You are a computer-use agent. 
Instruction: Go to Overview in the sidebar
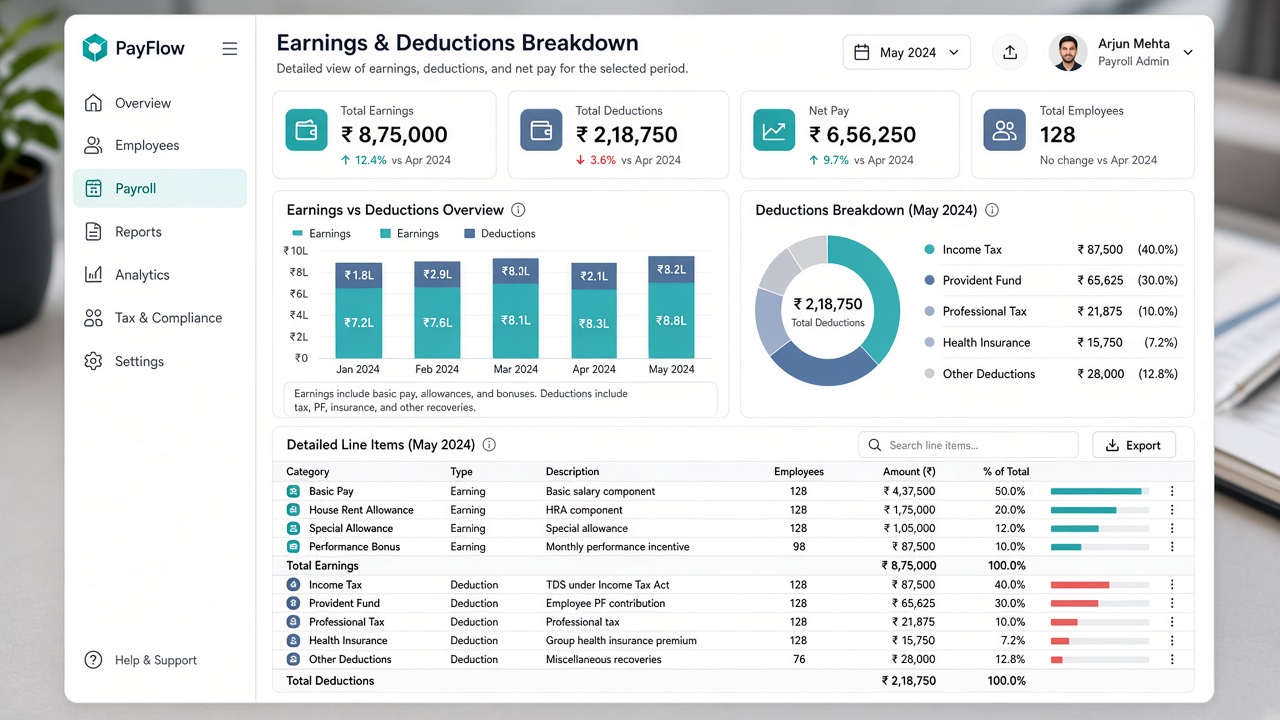[160, 103]
